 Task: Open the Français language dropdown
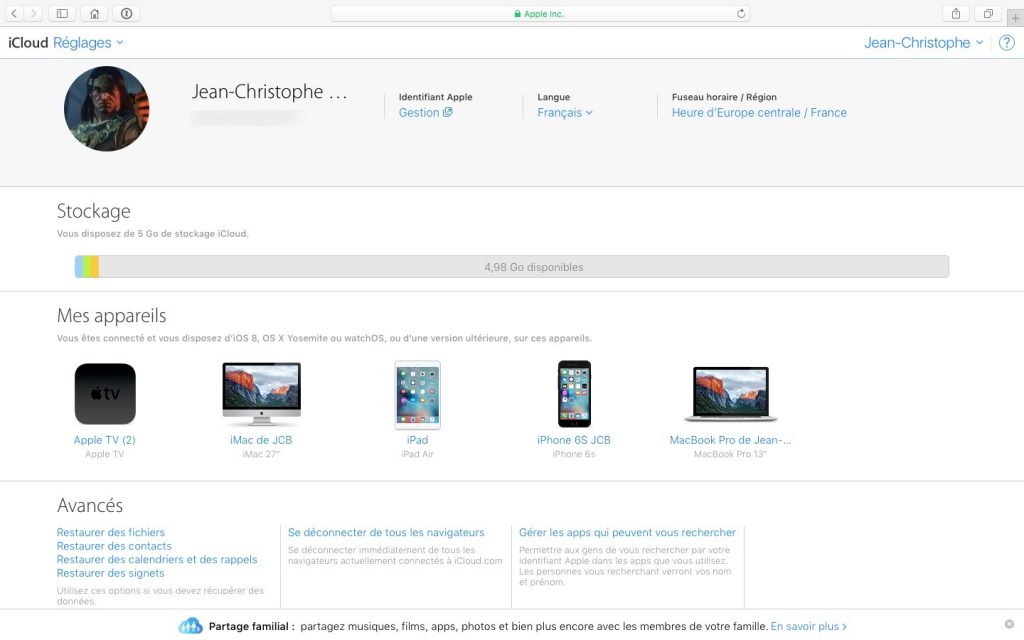point(565,112)
